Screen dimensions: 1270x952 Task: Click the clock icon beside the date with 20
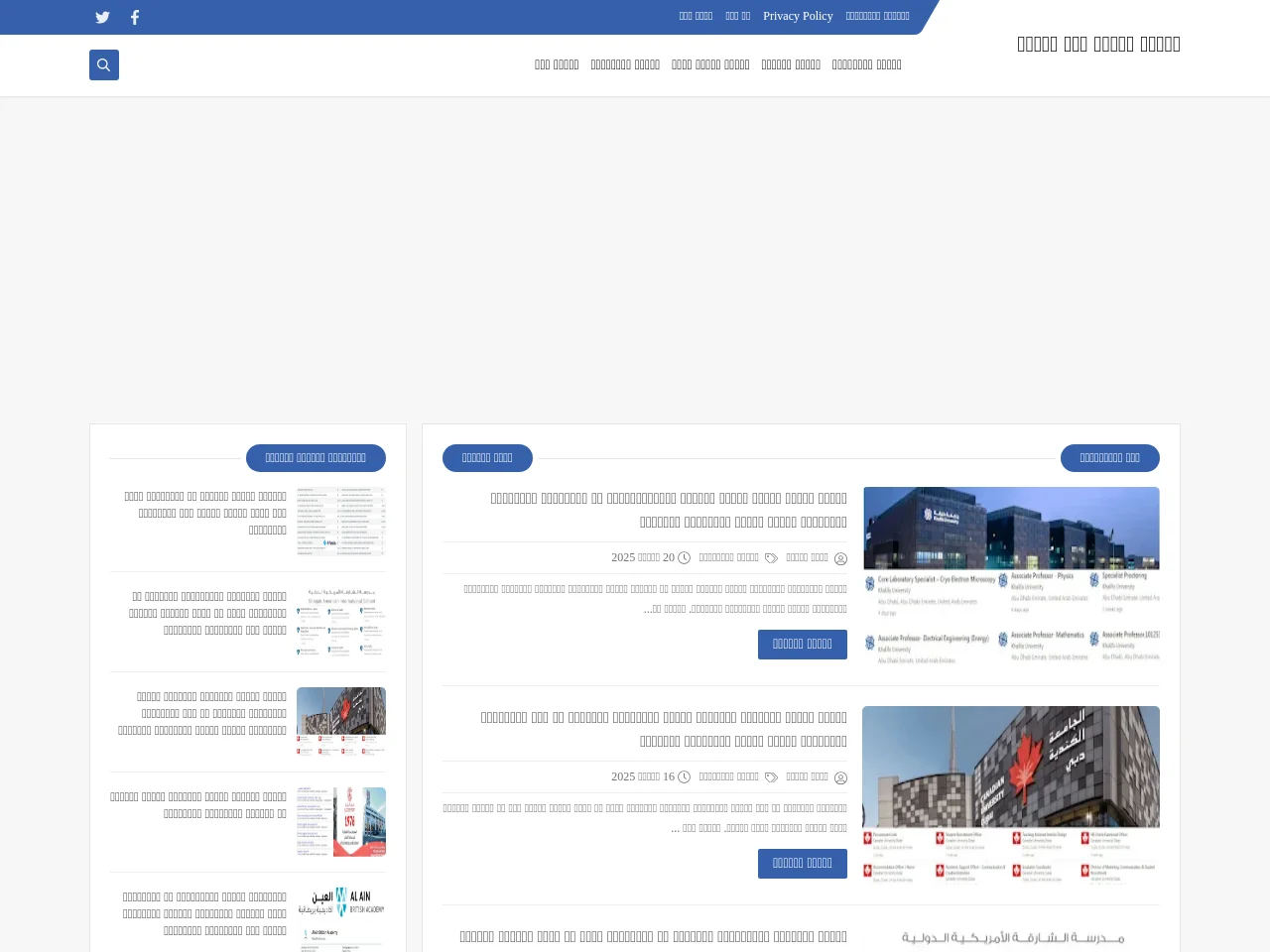coord(684,558)
